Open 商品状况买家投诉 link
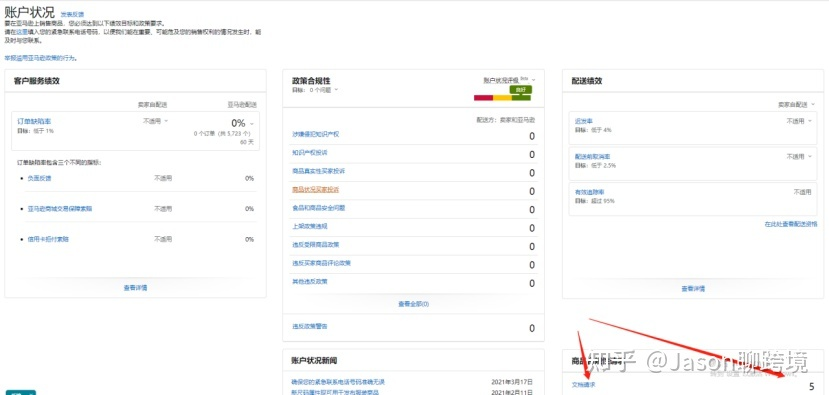 click(316, 189)
